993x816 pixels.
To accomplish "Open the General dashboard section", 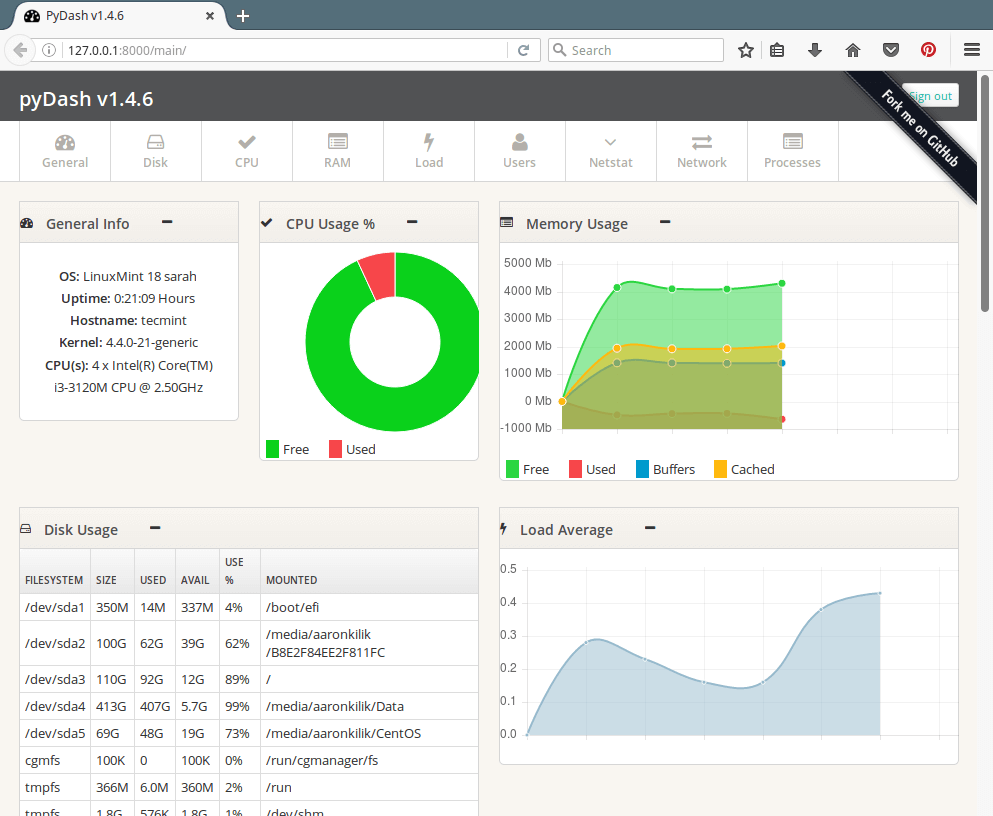I will (64, 150).
